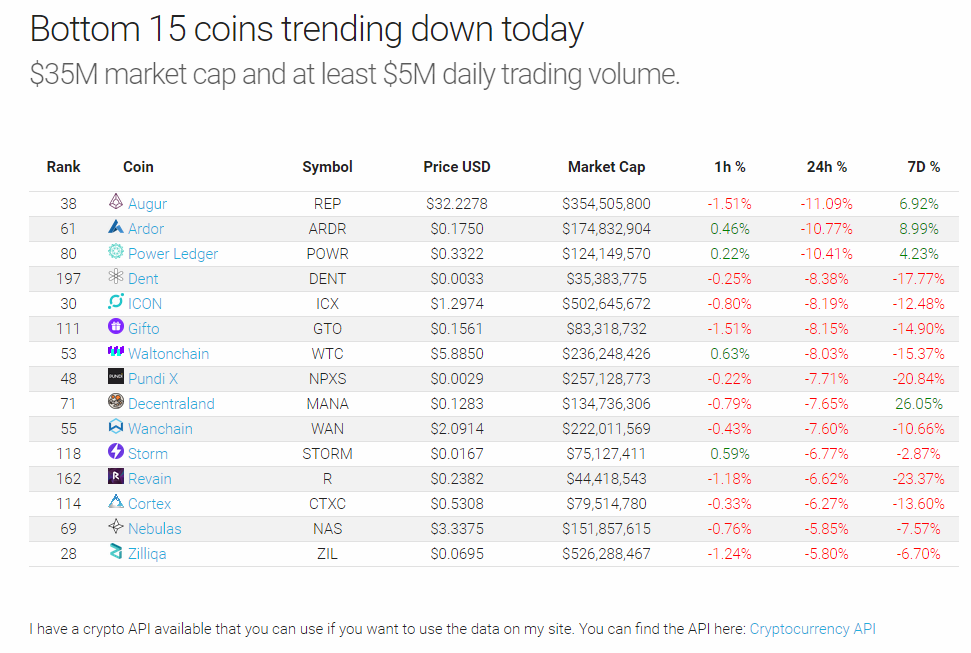Click the Augur coin icon
This screenshot has height=653, width=971.
pyautogui.click(x=115, y=203)
